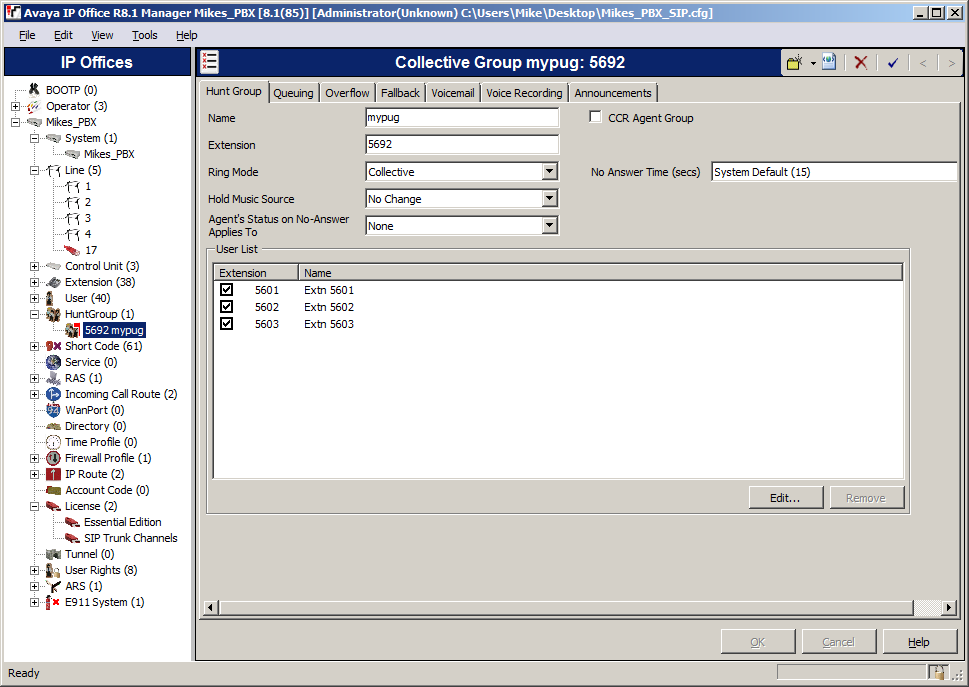The width and height of the screenshot is (969, 687).
Task: Click the Directory icon
Action: coord(53,426)
